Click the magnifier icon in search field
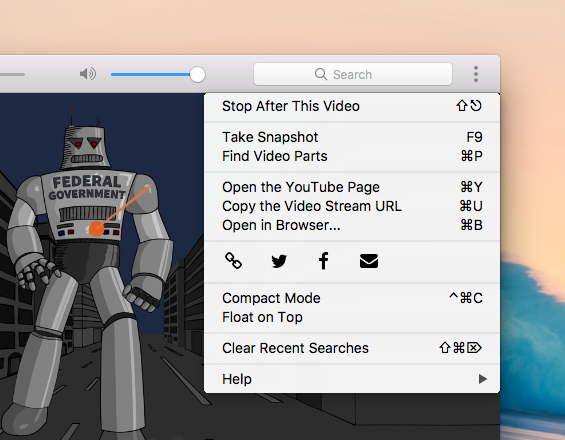The width and height of the screenshot is (565, 440). point(321,74)
